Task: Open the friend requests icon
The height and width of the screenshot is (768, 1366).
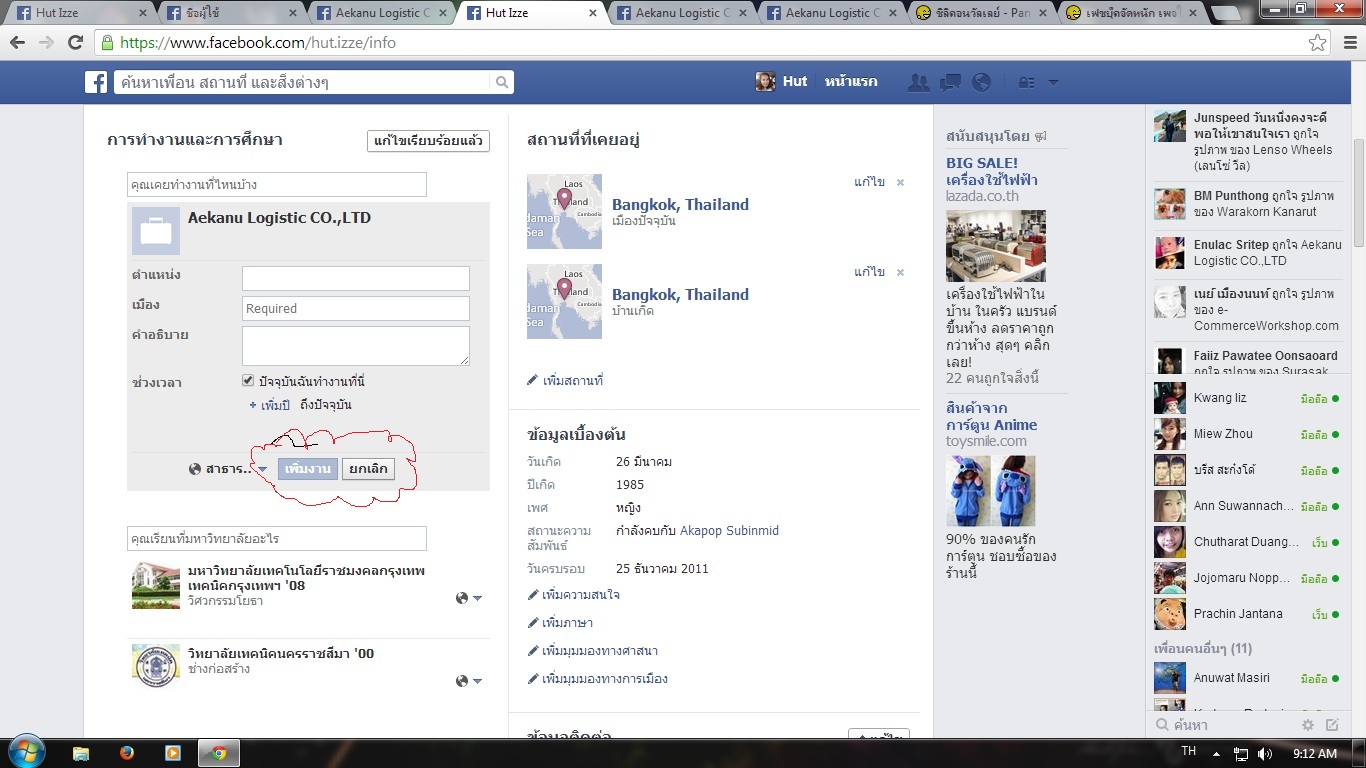Action: (x=918, y=82)
